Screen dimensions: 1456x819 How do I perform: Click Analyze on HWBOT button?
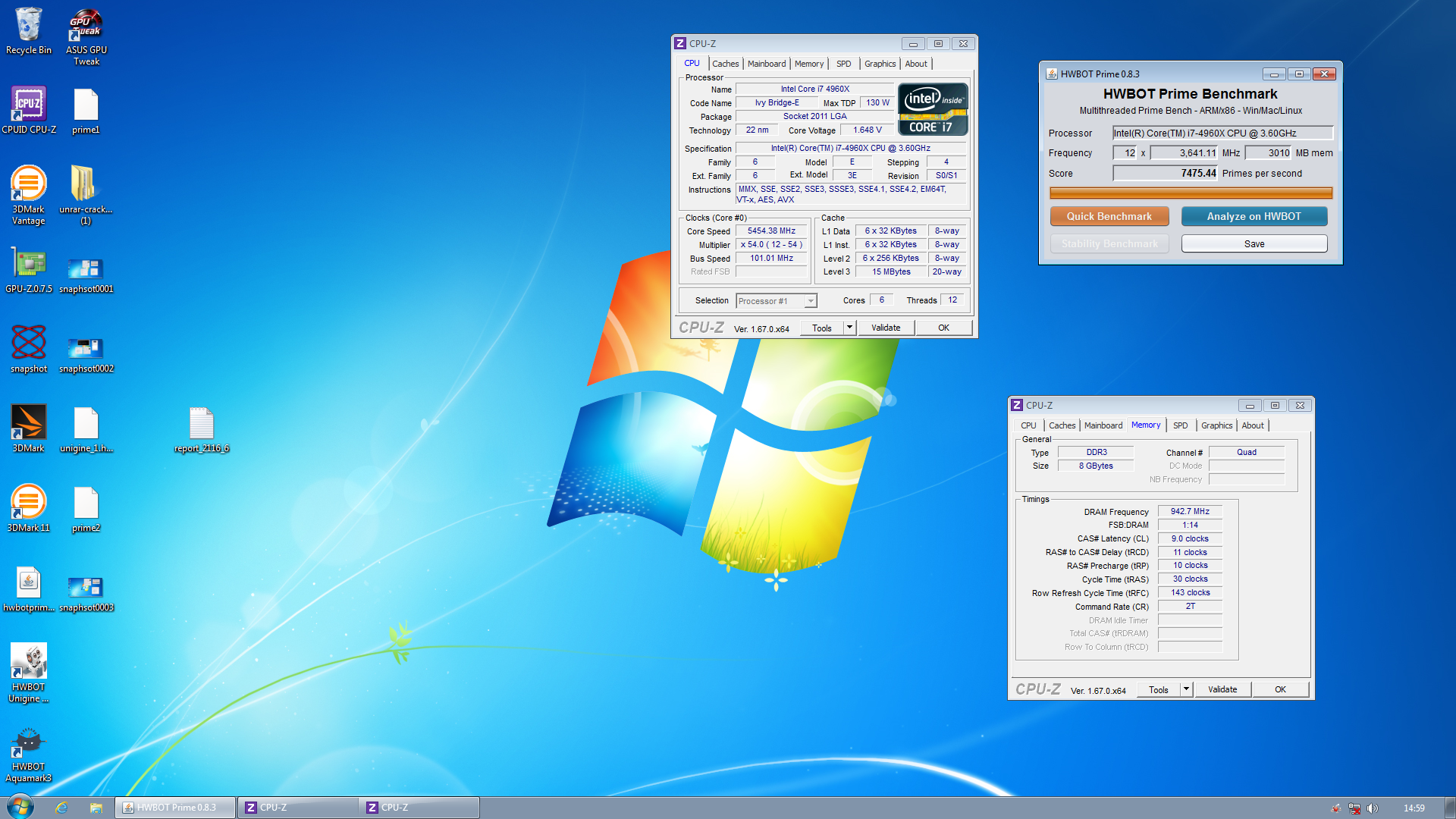[x=1254, y=216]
